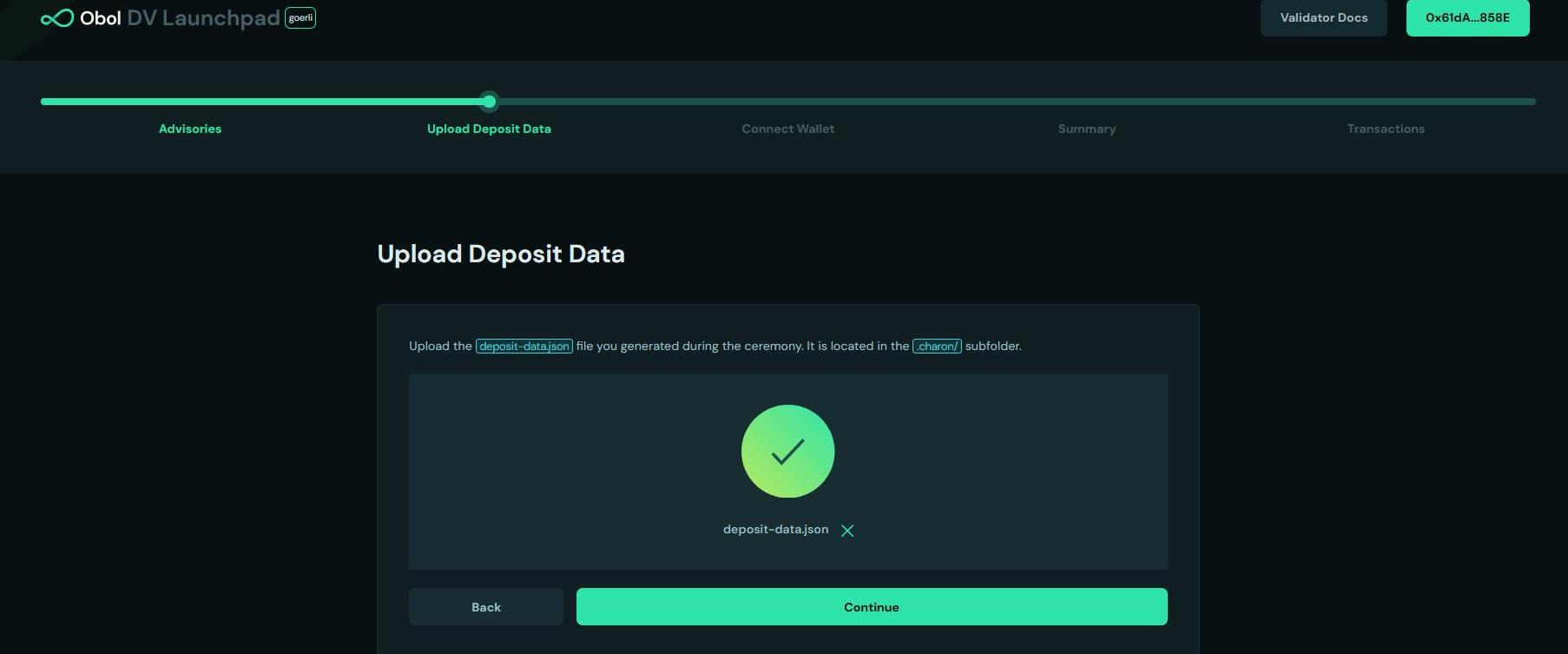Click the goerli network badge
1568x654 pixels.
[x=300, y=18]
